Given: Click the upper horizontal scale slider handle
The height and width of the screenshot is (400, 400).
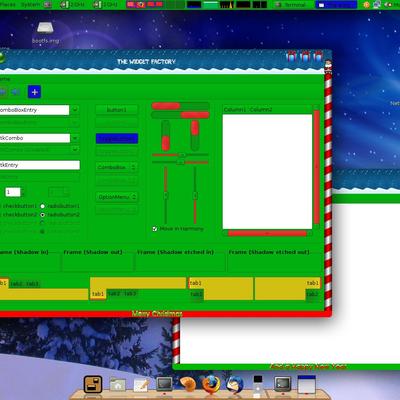Looking at the screenshot, I should [182, 155].
